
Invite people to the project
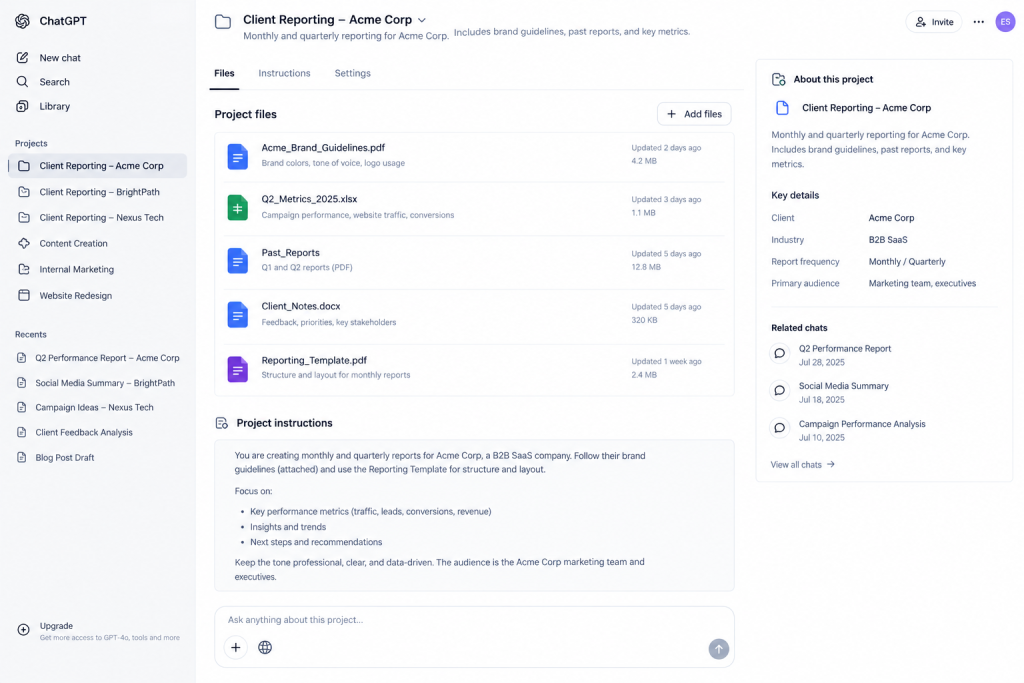(x=934, y=22)
